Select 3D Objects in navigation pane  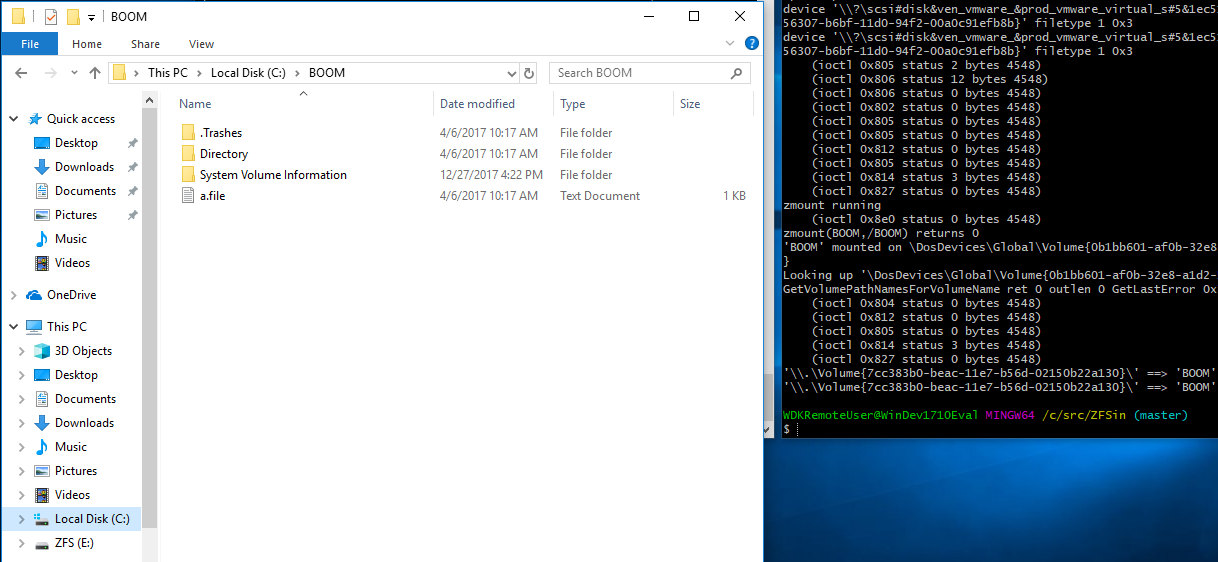coord(83,351)
